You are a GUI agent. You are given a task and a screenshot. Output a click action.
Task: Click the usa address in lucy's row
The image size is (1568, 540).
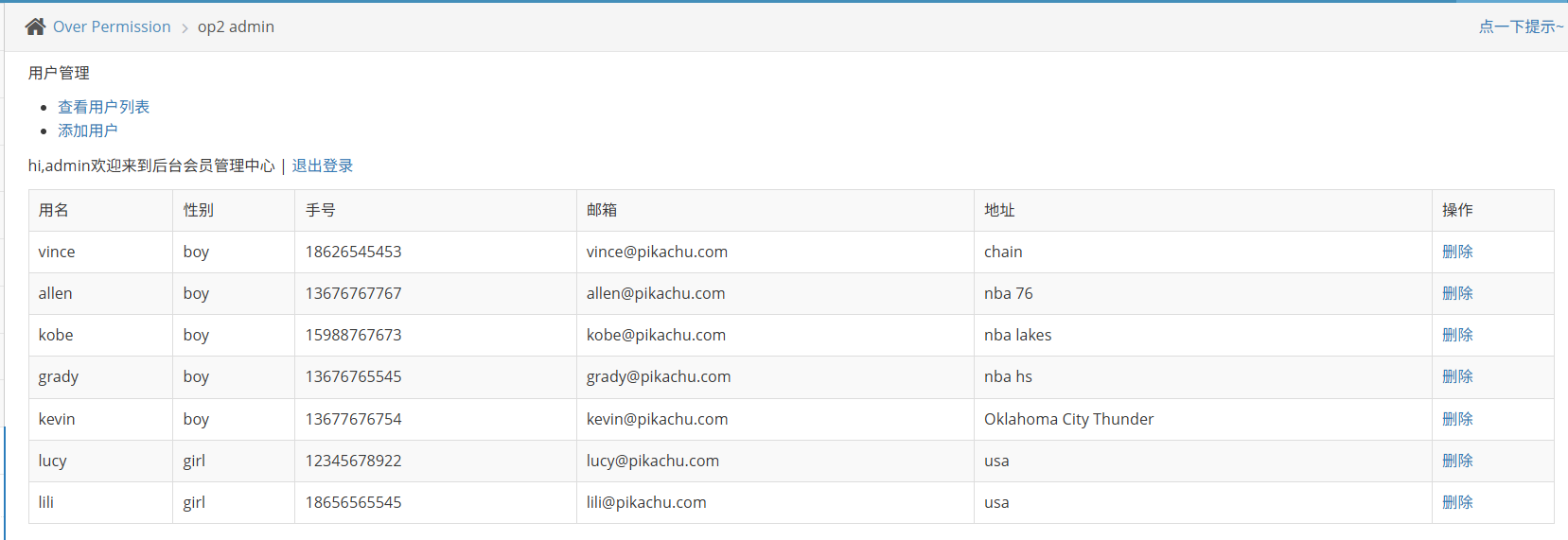pos(996,461)
